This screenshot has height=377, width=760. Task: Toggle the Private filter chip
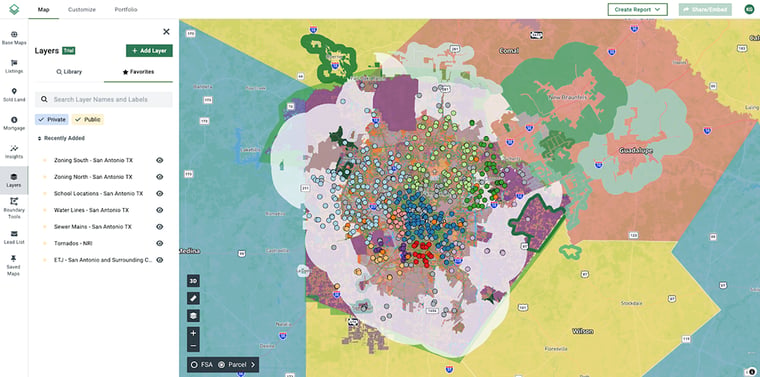(52, 119)
